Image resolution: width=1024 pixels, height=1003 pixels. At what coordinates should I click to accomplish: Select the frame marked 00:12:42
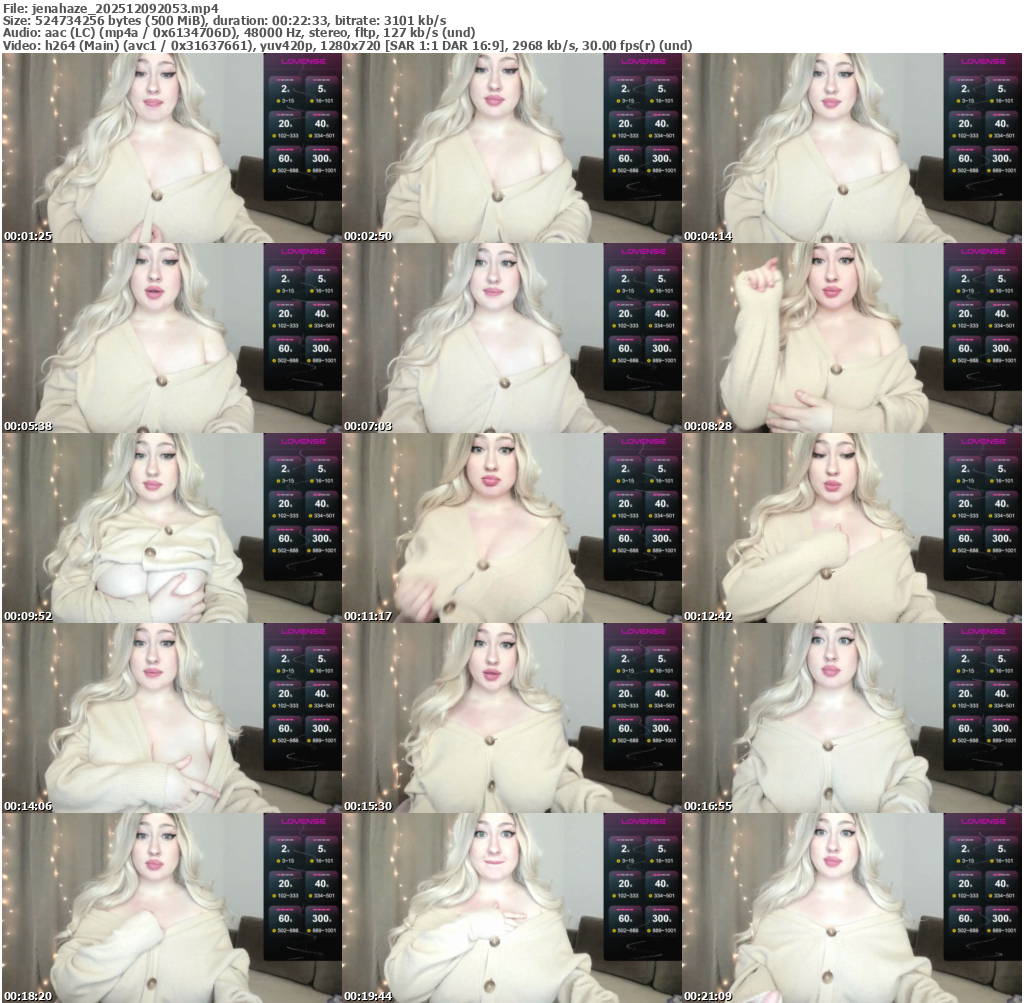pos(852,528)
